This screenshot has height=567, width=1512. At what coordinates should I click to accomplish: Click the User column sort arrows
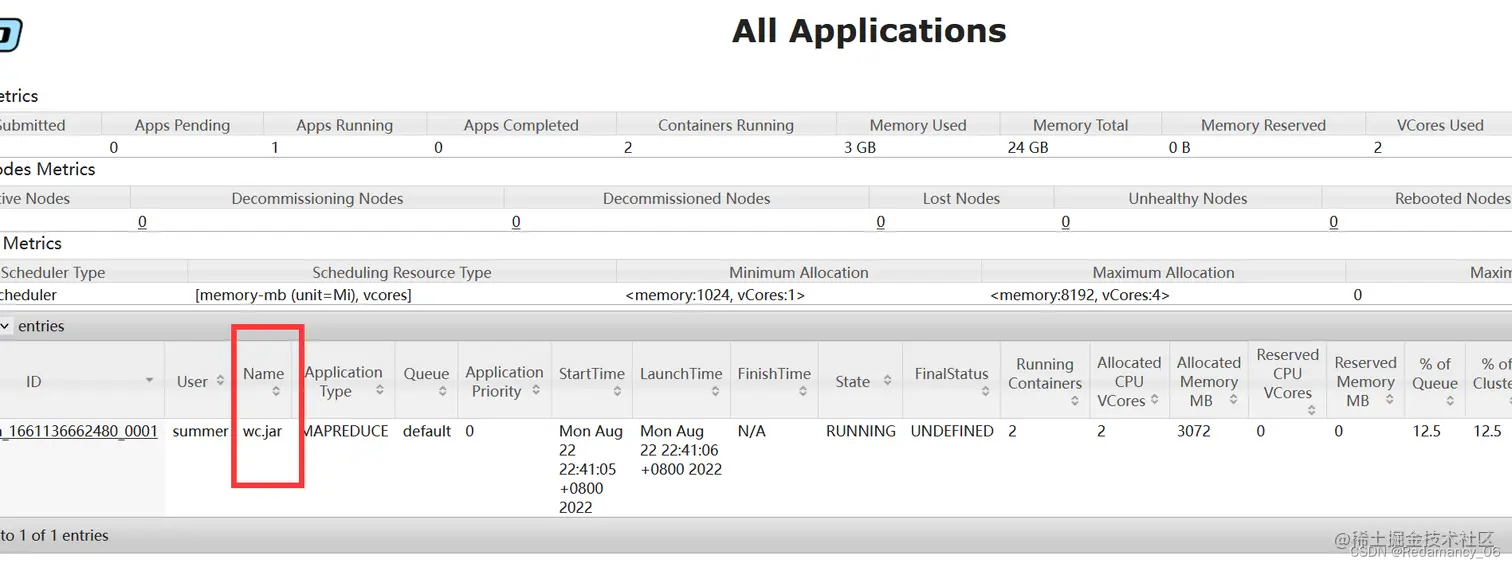pos(220,381)
